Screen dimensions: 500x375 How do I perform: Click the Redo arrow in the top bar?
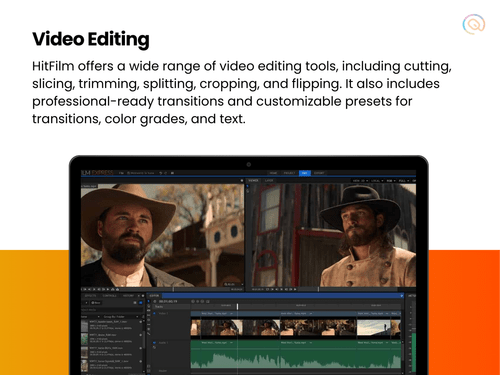tap(166, 173)
